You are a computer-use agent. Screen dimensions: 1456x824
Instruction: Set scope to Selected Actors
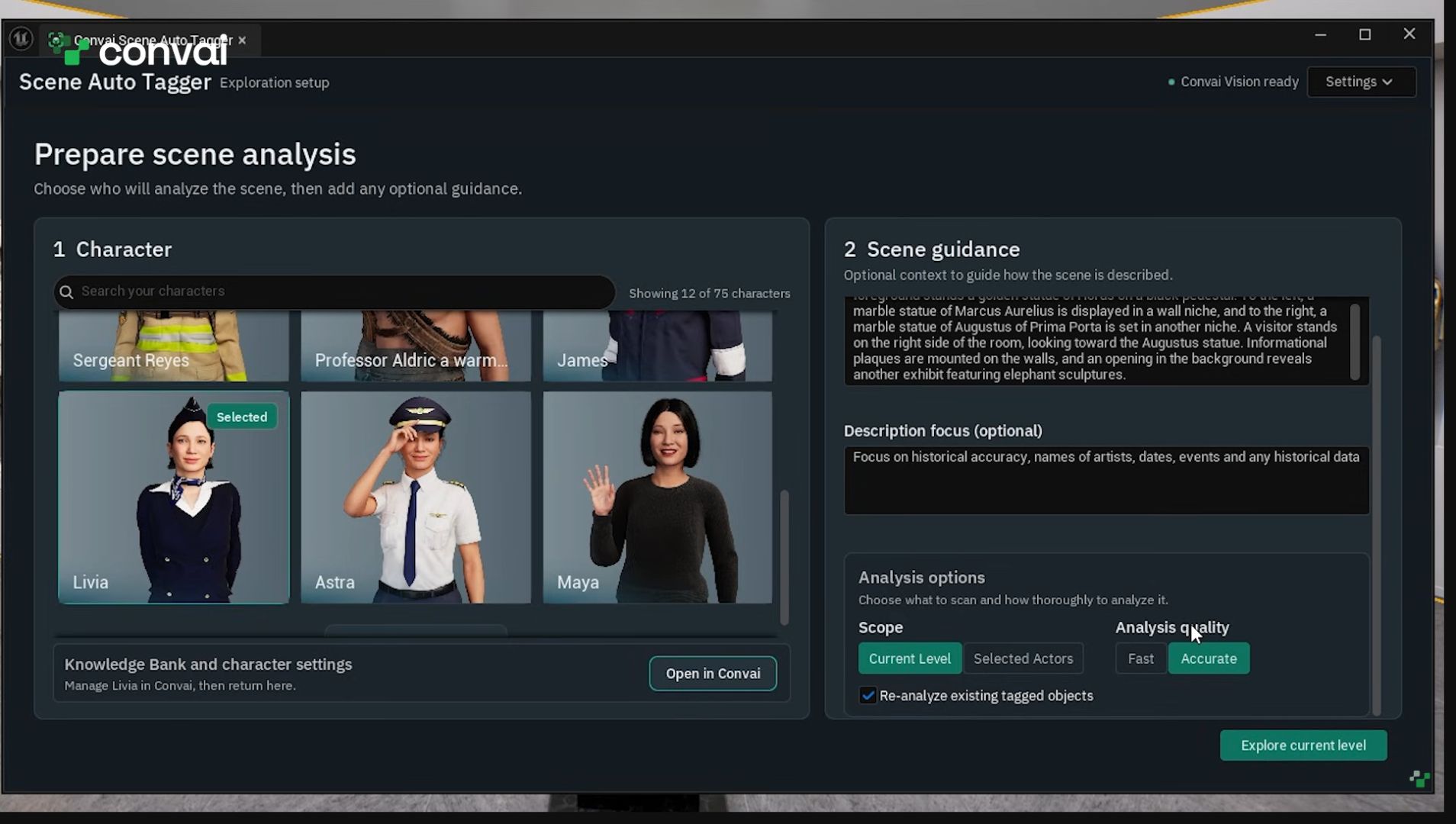pyautogui.click(x=1023, y=658)
